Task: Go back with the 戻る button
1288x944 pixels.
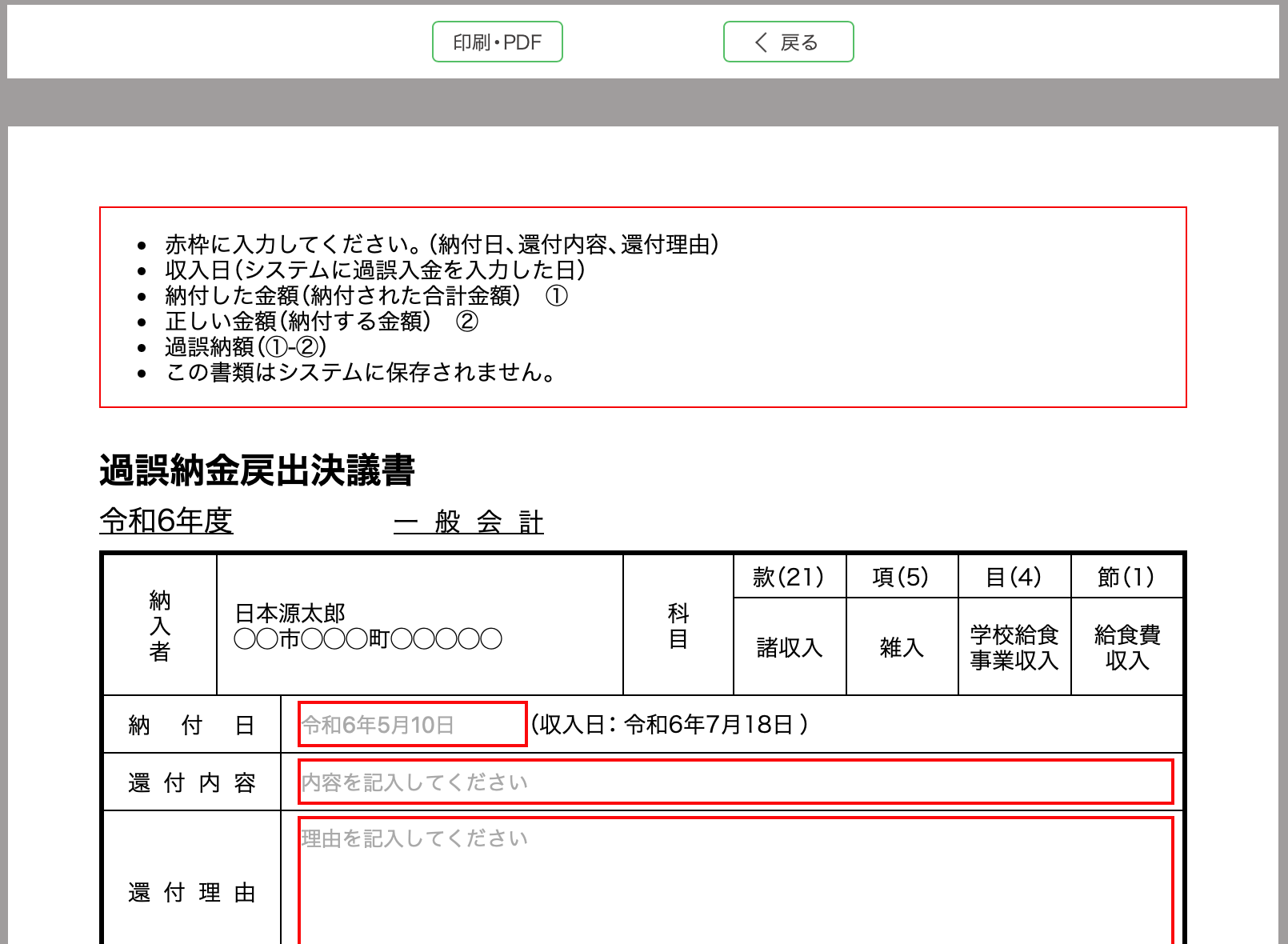Action: coord(788,42)
